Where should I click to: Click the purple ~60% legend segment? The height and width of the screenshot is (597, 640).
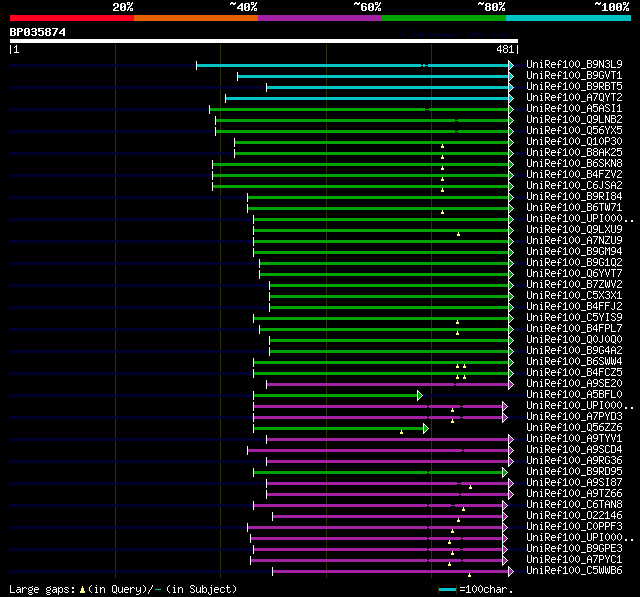[x=320, y=18]
